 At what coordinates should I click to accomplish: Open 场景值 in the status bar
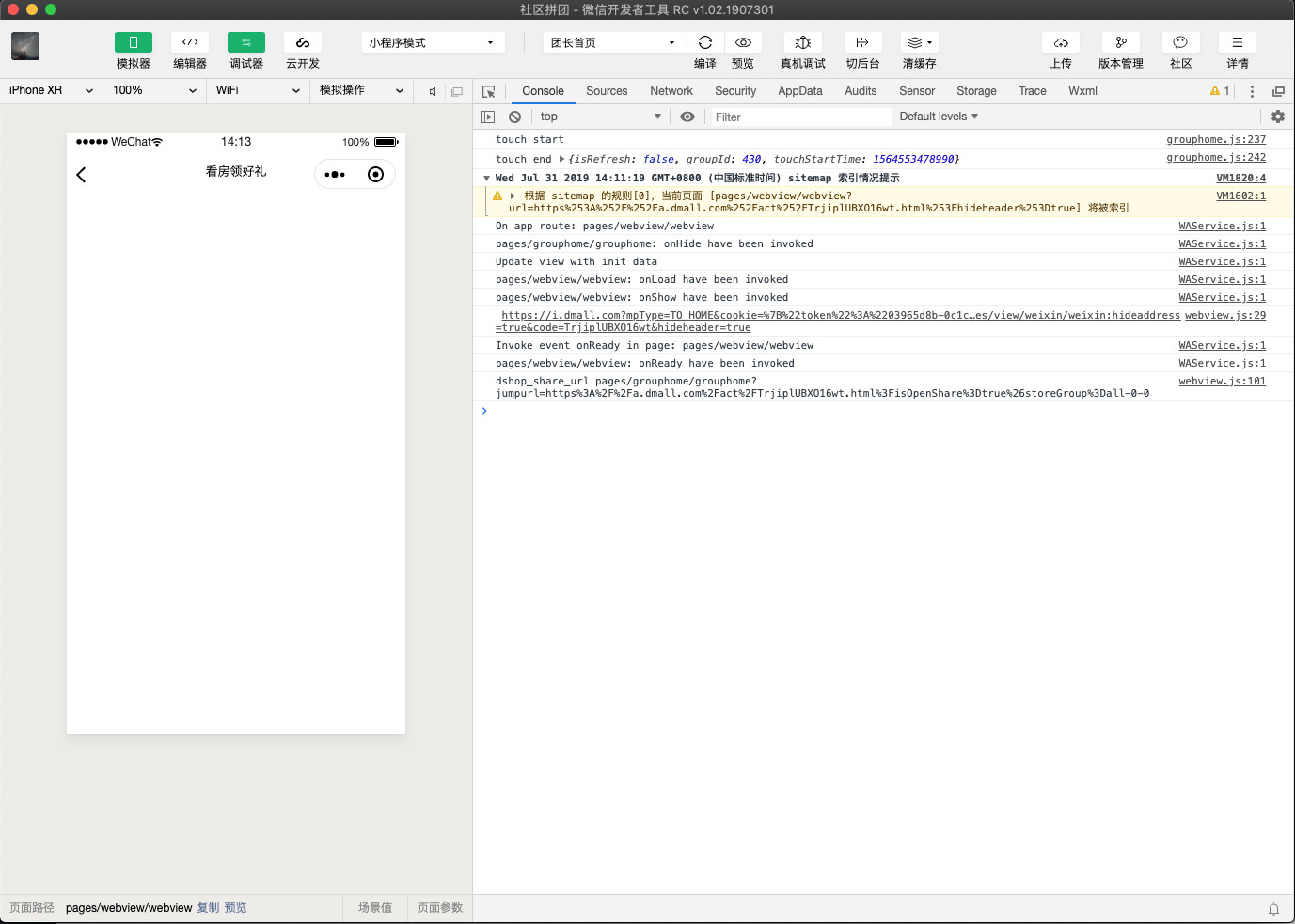point(375,908)
